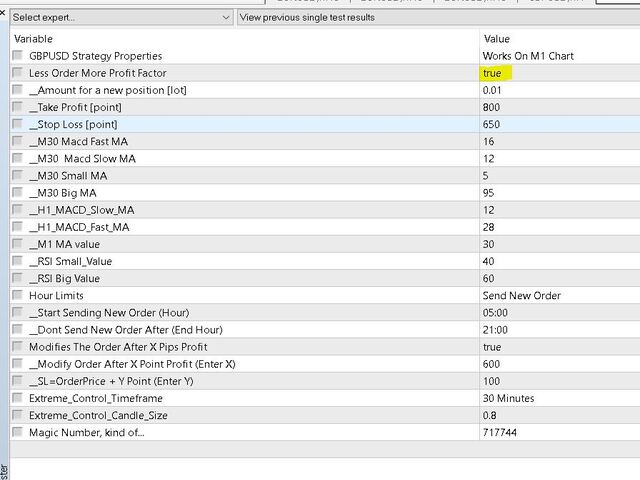Select the _M30 Macd Slow MA row label
This screenshot has height=480, width=640.
point(82,159)
